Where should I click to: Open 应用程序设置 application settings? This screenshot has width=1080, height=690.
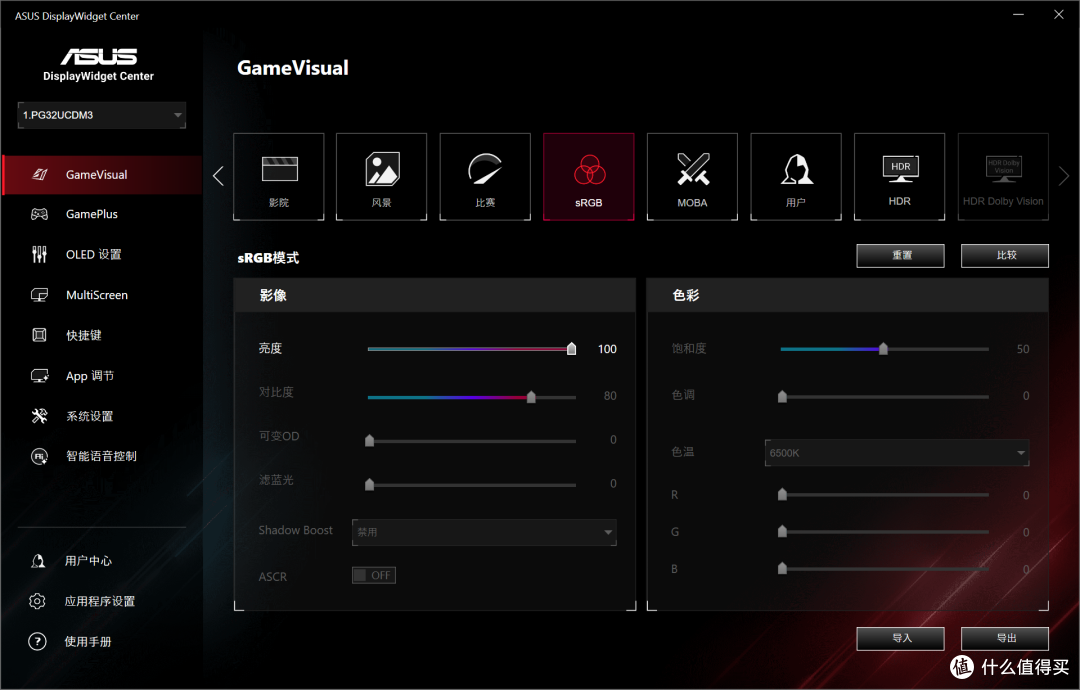(102, 601)
